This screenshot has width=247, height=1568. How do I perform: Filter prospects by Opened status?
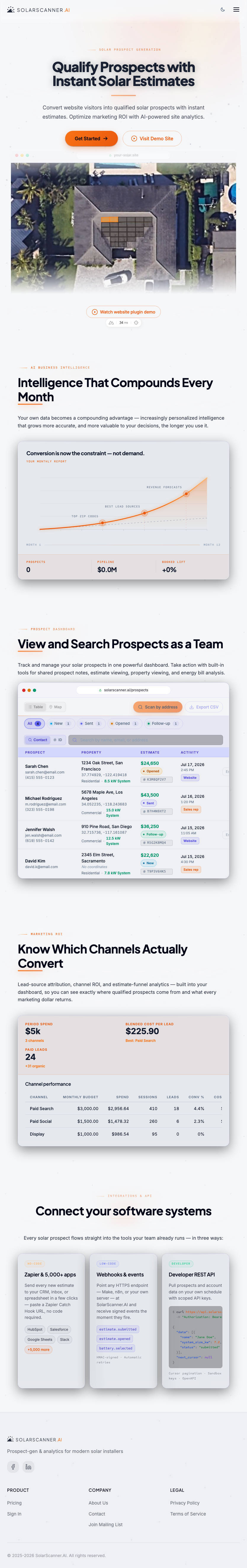point(123,724)
